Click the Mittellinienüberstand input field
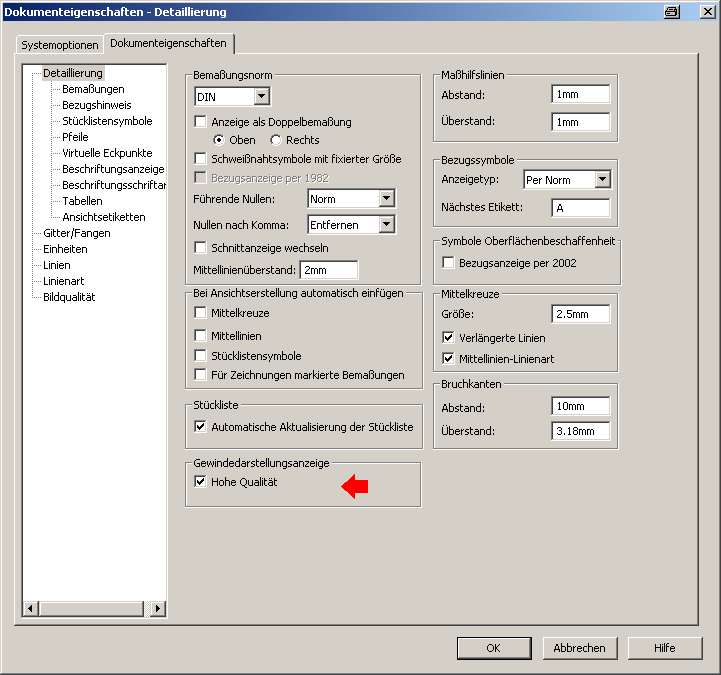The height and width of the screenshot is (675, 721). 329,270
